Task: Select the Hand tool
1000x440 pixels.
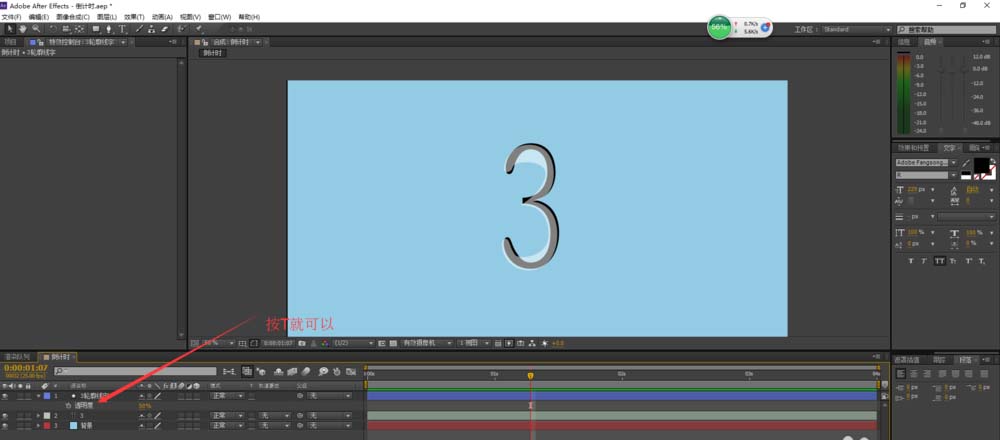Action: [x=22, y=29]
